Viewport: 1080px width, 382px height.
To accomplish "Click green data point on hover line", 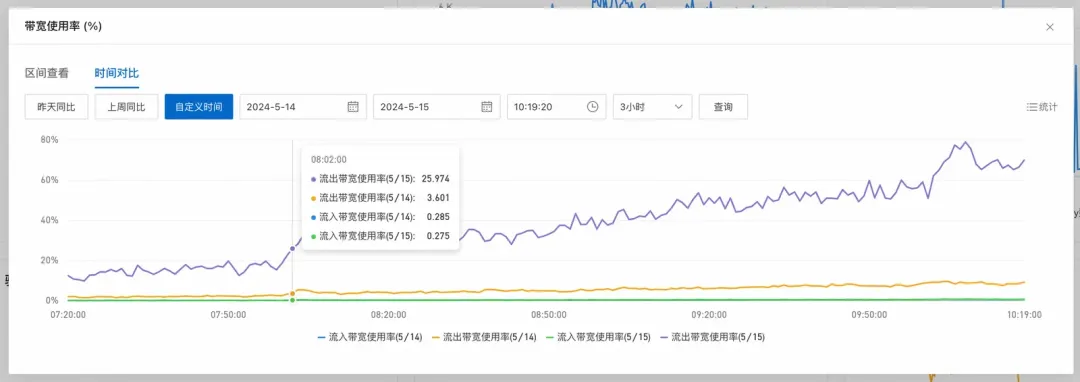I will click(x=292, y=300).
